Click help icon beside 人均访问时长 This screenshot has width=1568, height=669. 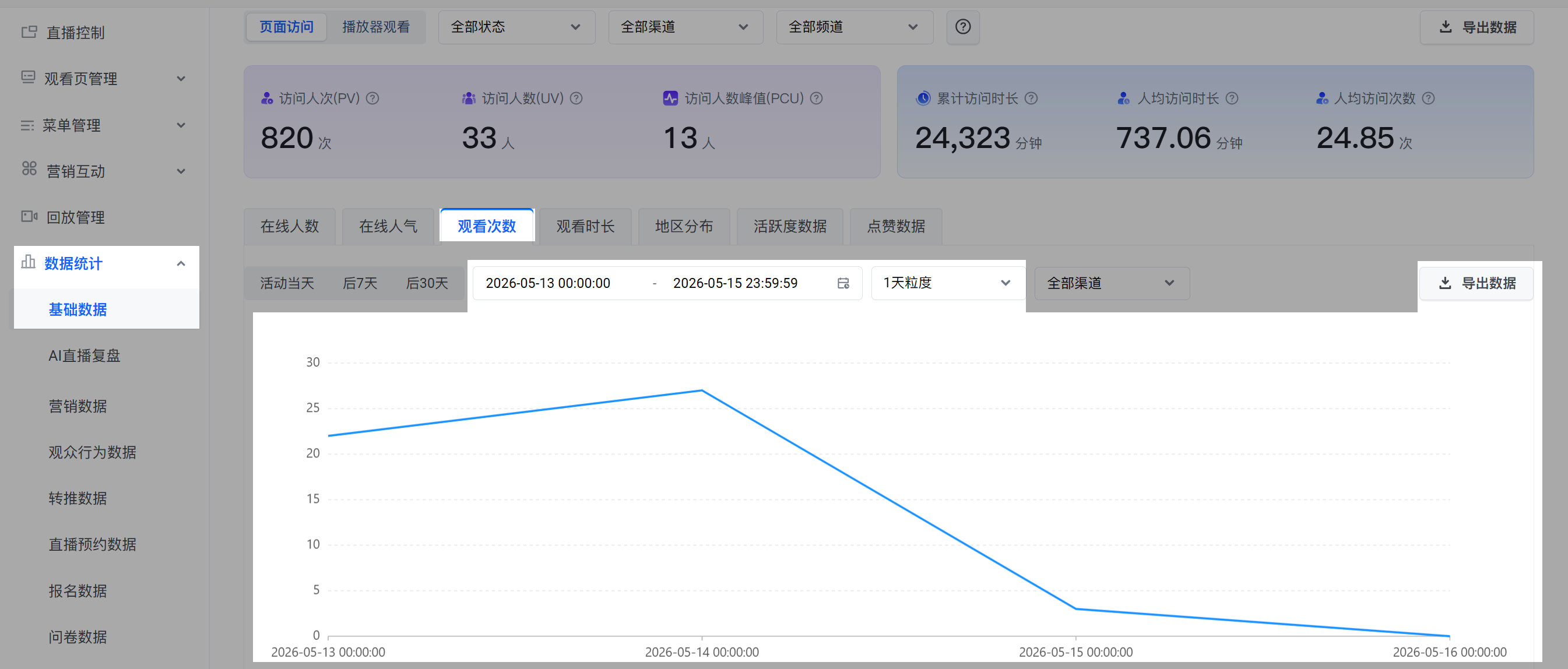point(1232,98)
